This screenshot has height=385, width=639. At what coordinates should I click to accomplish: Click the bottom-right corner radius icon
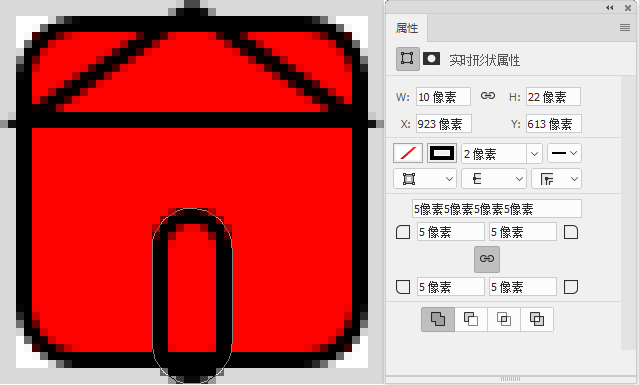click(571, 287)
